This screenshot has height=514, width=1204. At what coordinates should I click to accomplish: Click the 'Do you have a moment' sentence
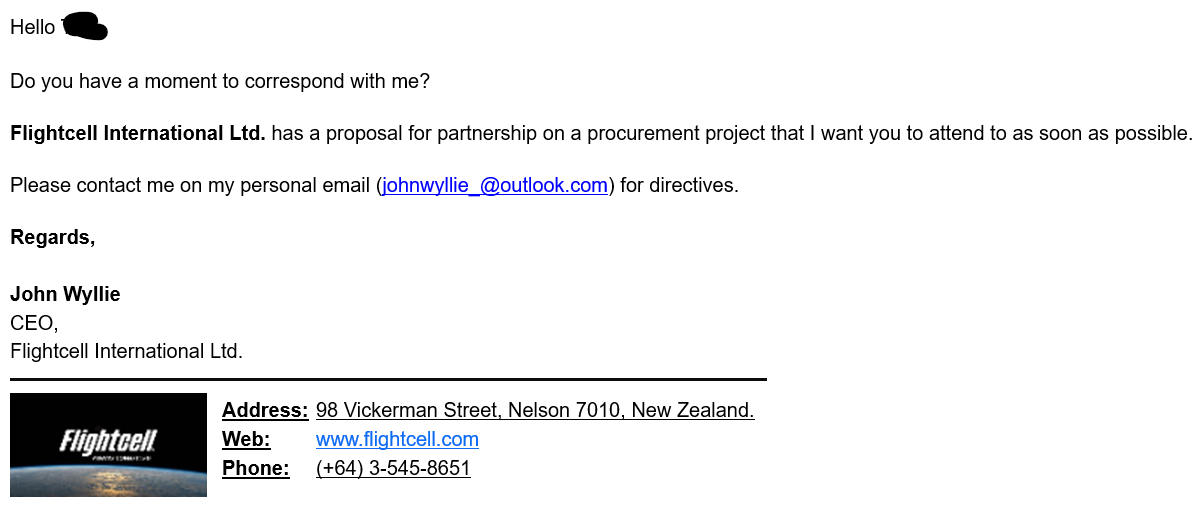pos(220,82)
